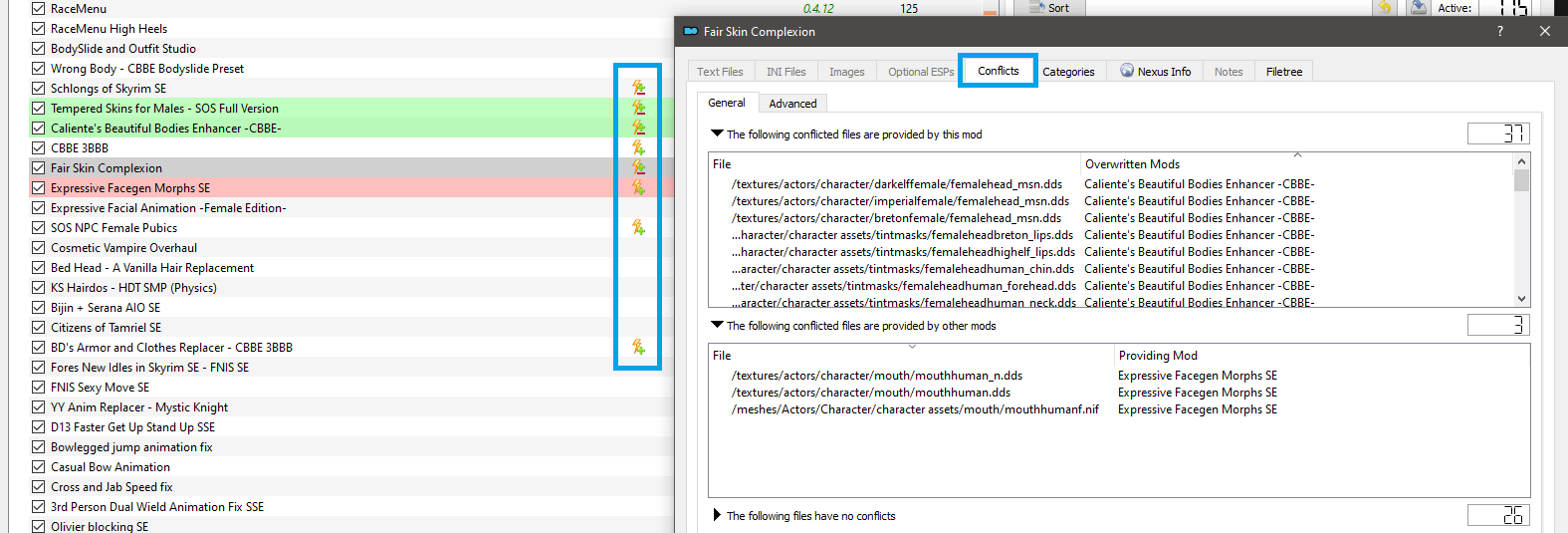
Task: Select Bowlegged jump animation fix mod
Action: [x=351, y=446]
